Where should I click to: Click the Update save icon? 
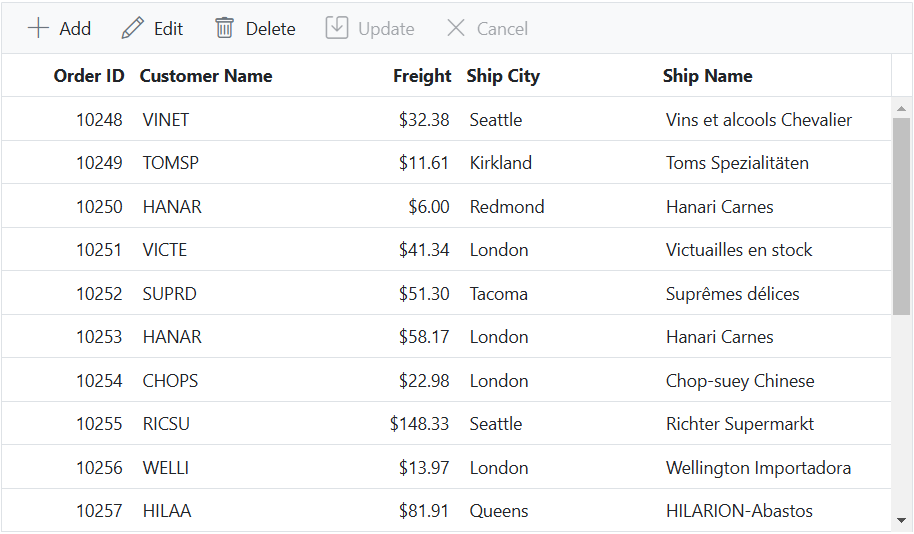pos(337,28)
